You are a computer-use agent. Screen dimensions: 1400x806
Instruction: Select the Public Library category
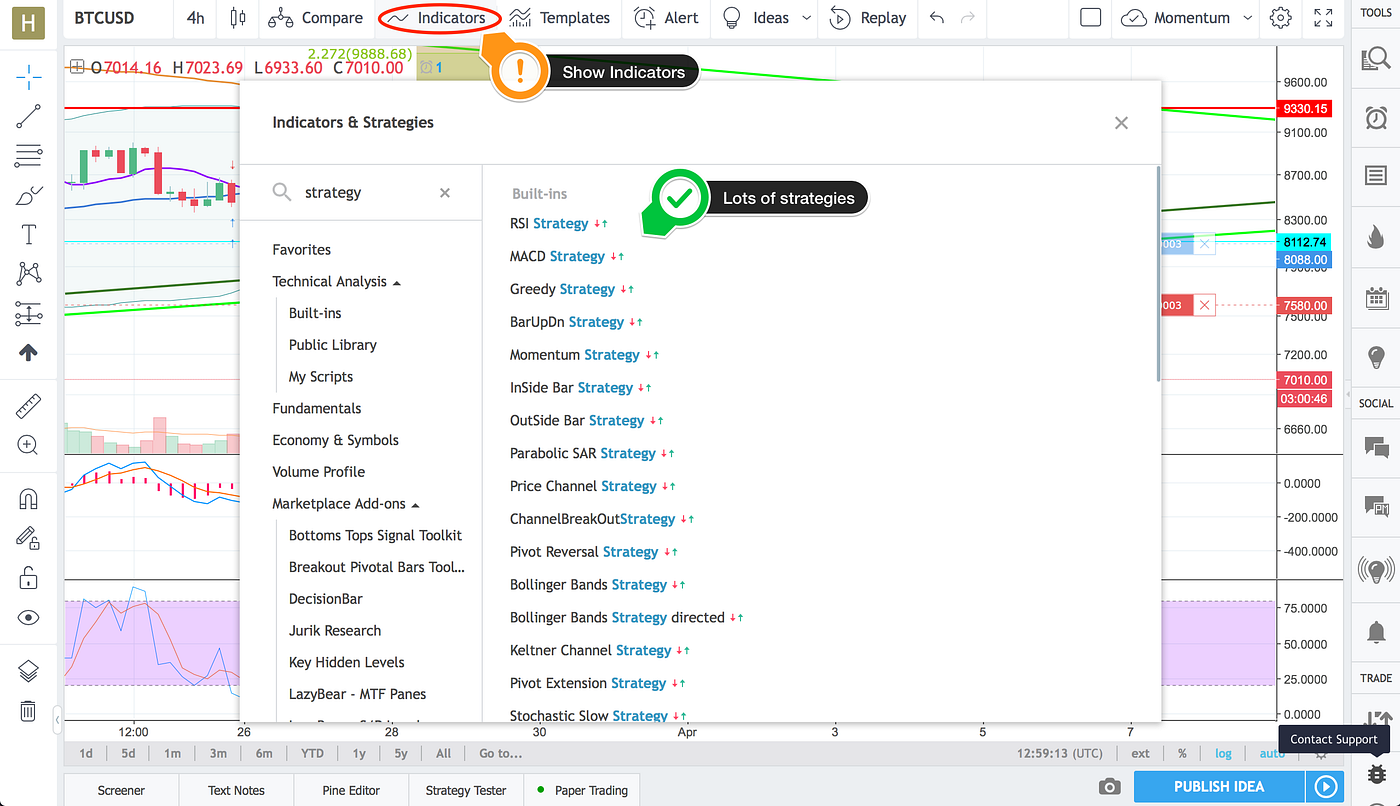333,345
